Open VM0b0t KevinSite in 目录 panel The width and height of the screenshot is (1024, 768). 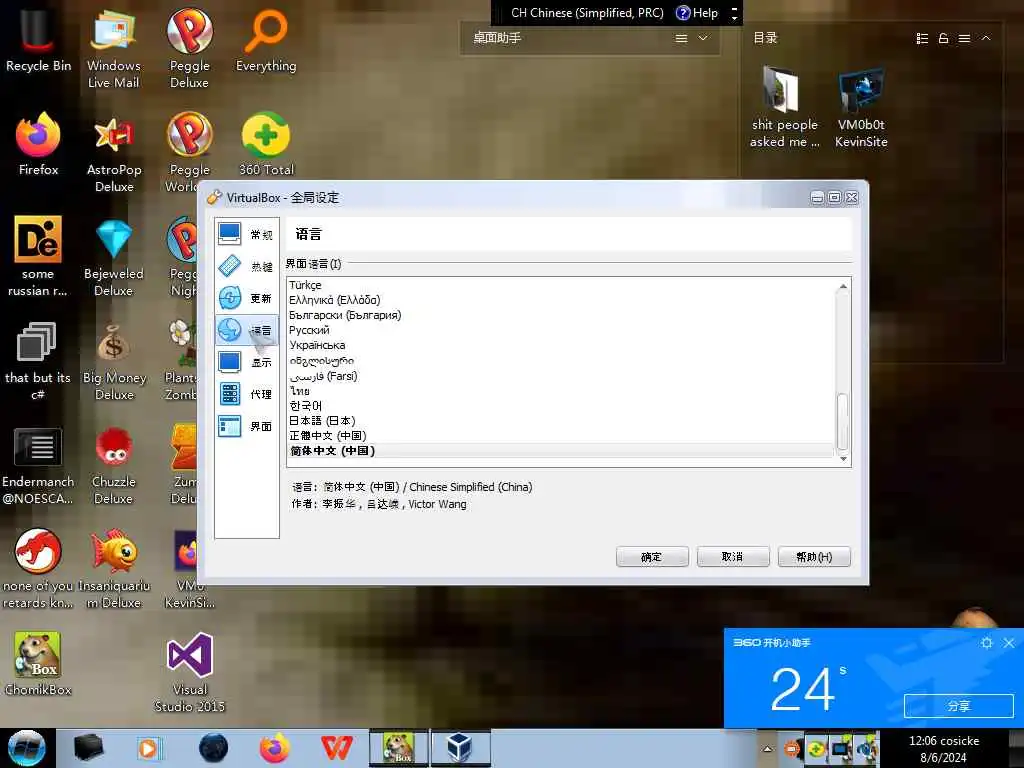861,108
